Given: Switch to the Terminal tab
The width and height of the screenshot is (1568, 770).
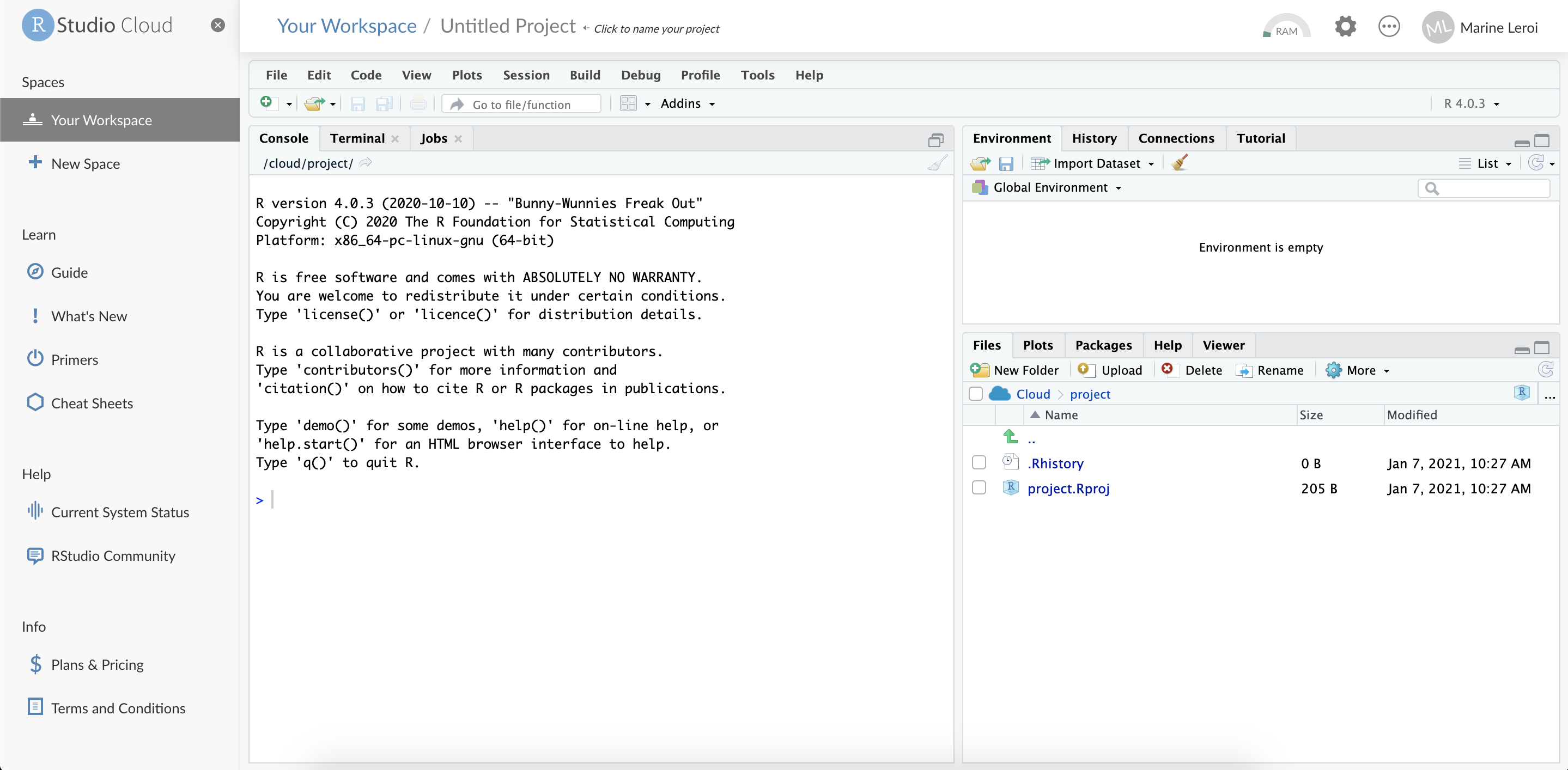Looking at the screenshot, I should click(x=357, y=138).
